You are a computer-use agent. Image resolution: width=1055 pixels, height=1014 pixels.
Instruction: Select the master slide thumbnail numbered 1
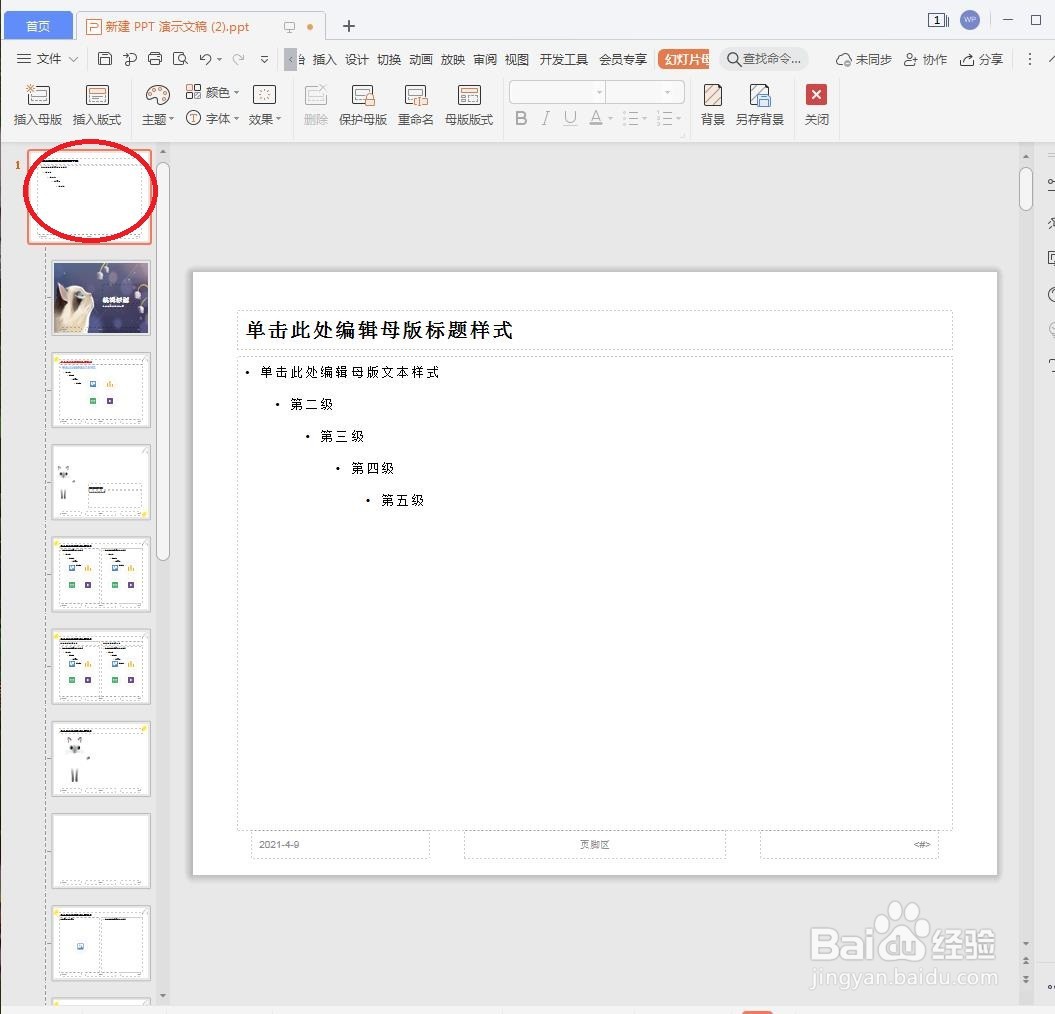pos(89,196)
